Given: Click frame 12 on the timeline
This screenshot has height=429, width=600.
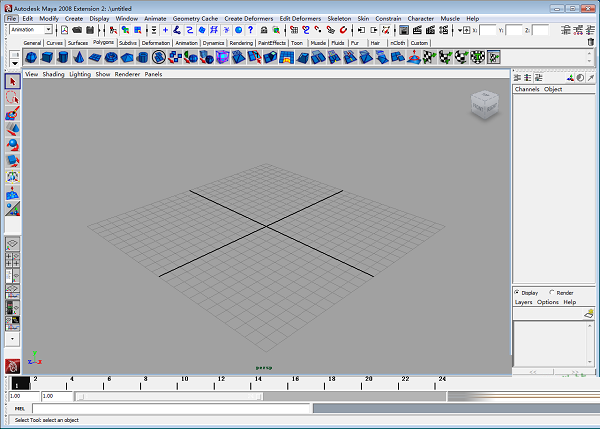Looking at the screenshot, I should (220, 383).
